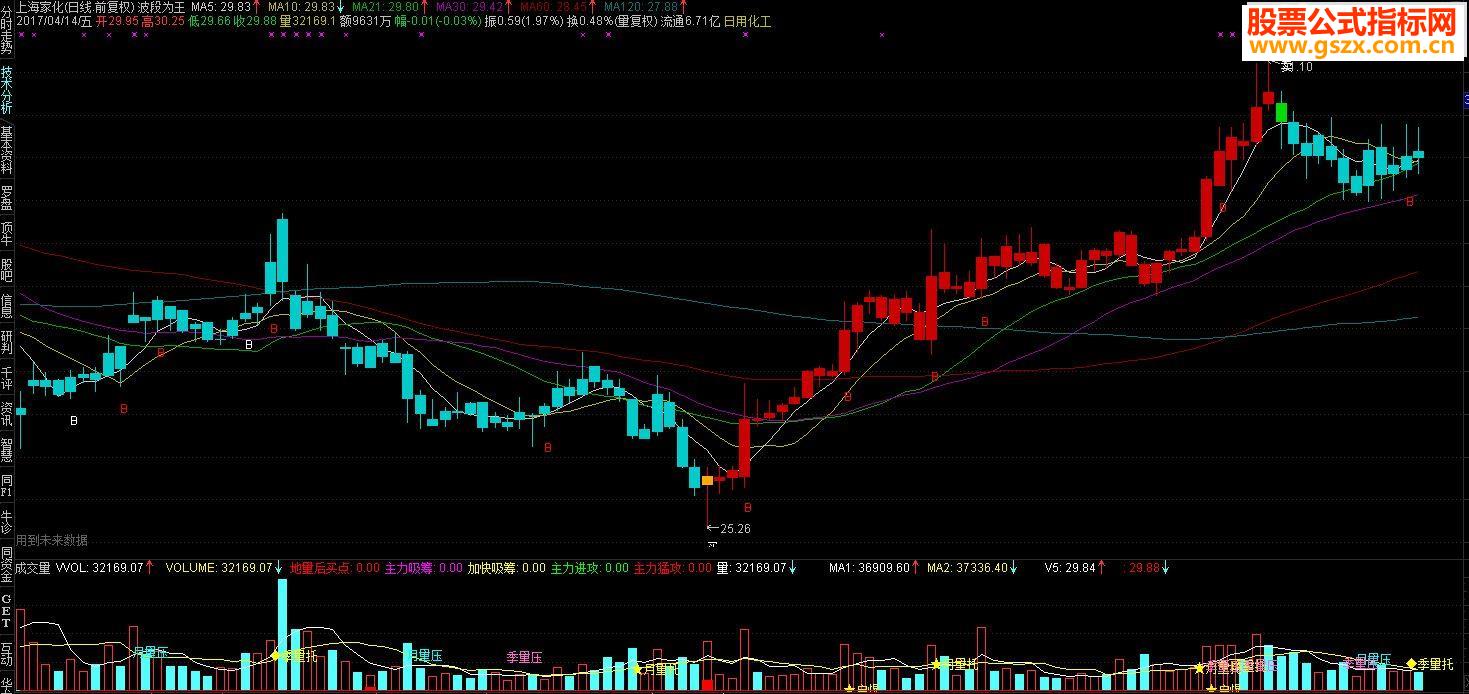Click the 用到未来数据 notice
Viewport: 1469px width, 694px height.
pyautogui.click(x=52, y=540)
